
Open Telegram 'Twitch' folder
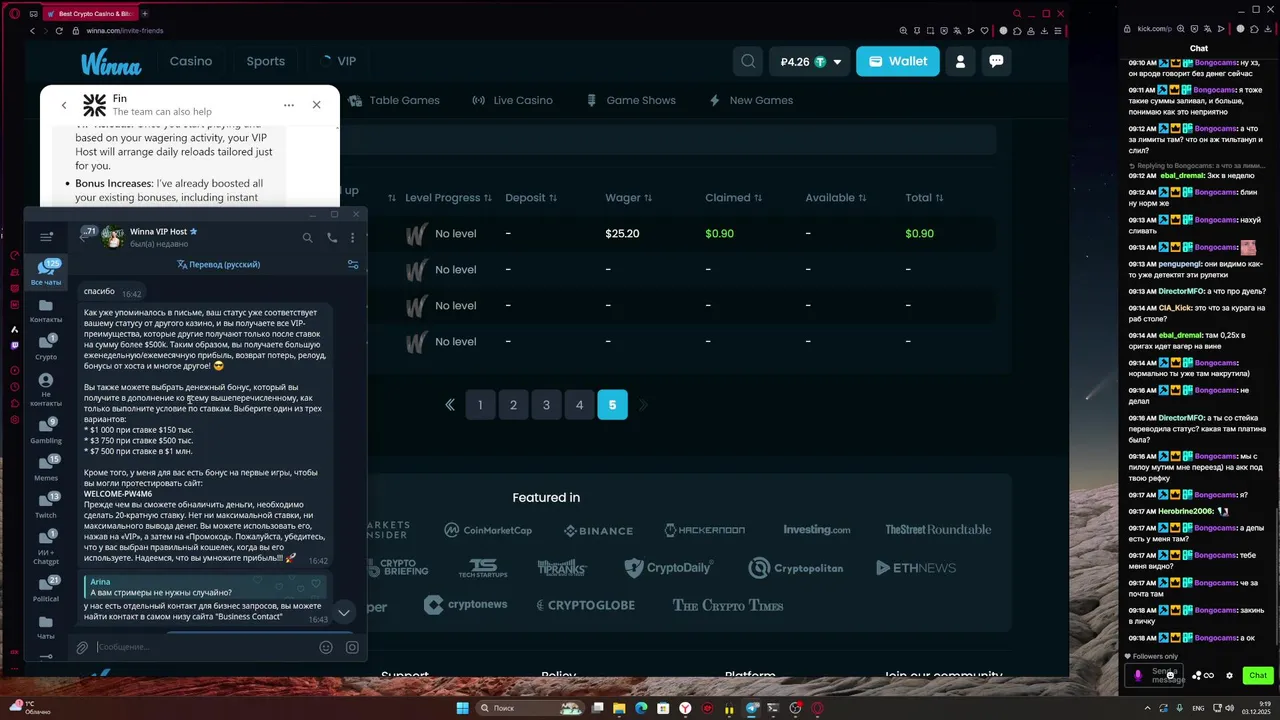[46, 505]
